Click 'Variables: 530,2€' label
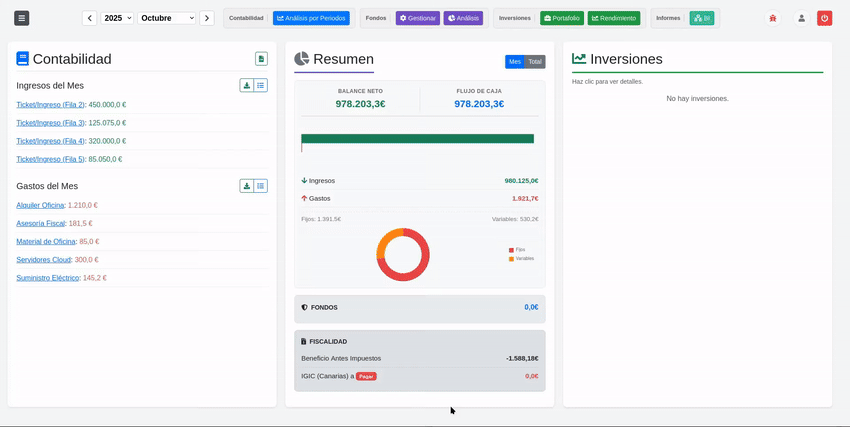Screen dimensions: 850x427 515,219
